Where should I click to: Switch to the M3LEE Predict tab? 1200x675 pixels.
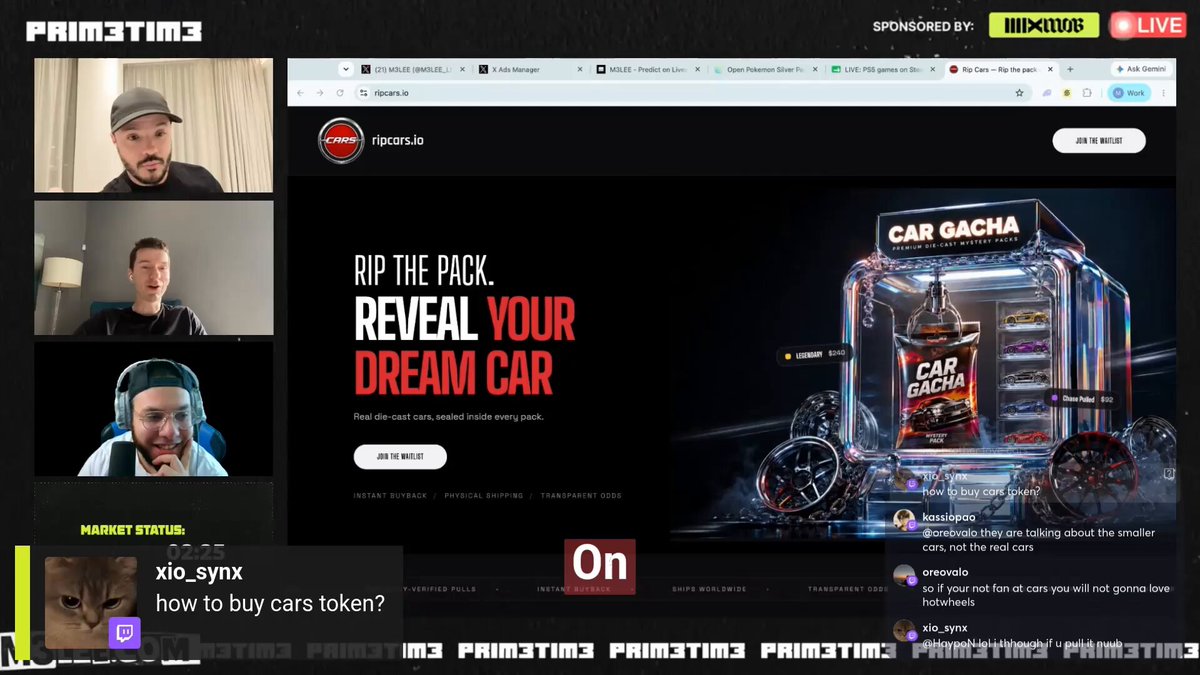point(647,70)
